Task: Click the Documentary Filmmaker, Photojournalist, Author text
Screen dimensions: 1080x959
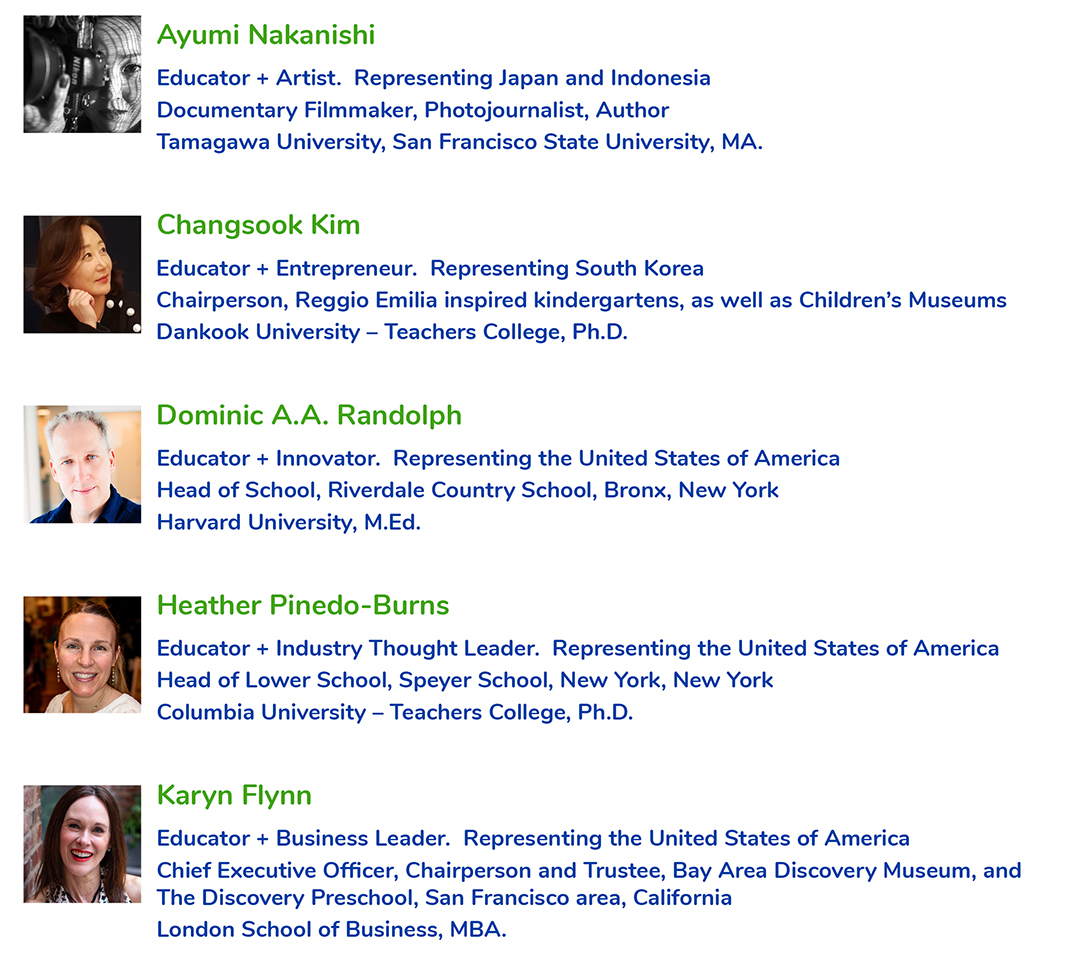Action: tap(413, 110)
